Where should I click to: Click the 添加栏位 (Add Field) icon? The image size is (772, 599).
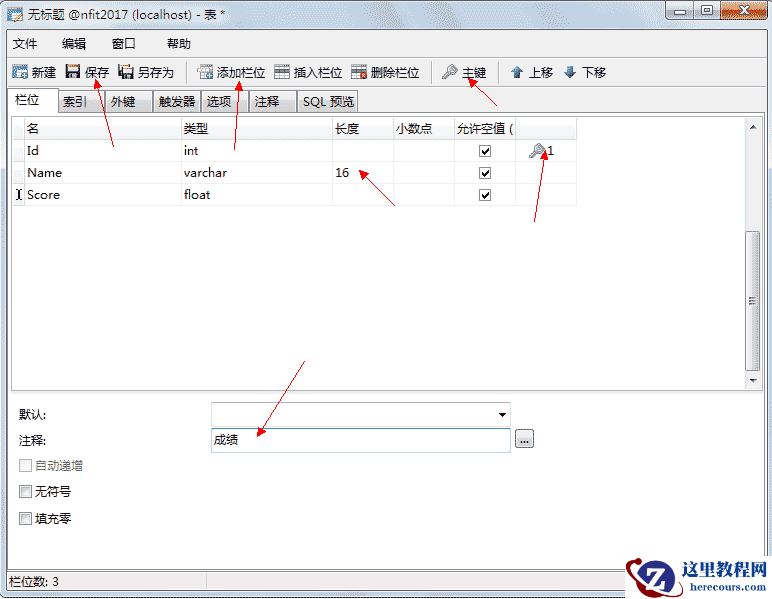tap(205, 72)
